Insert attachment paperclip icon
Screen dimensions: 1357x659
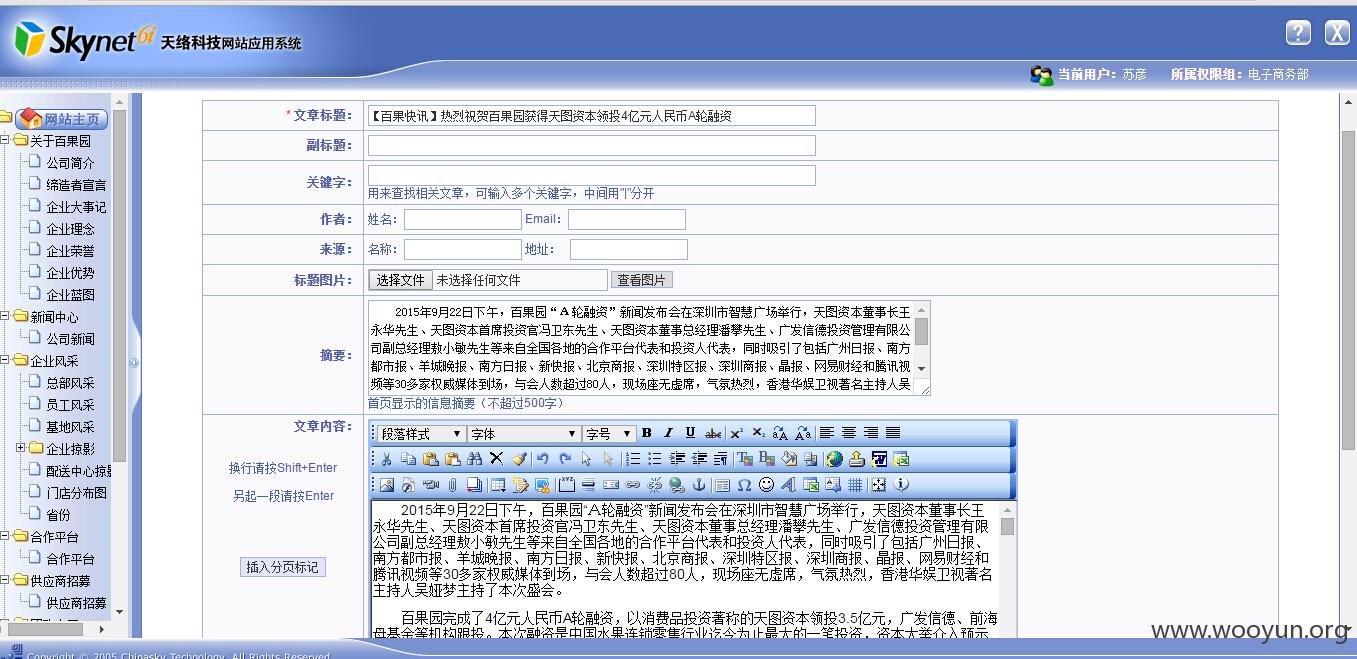pos(452,485)
